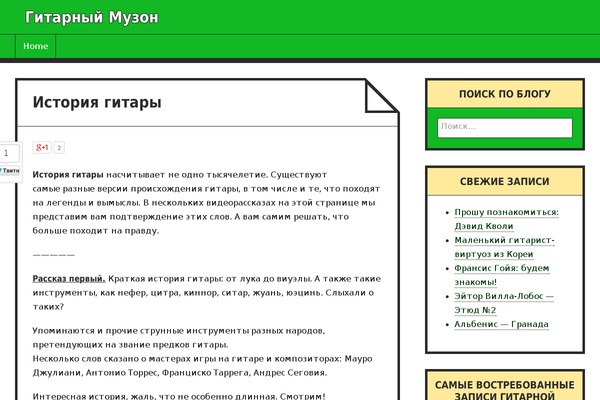Click the История гитары article heading

click(97, 102)
